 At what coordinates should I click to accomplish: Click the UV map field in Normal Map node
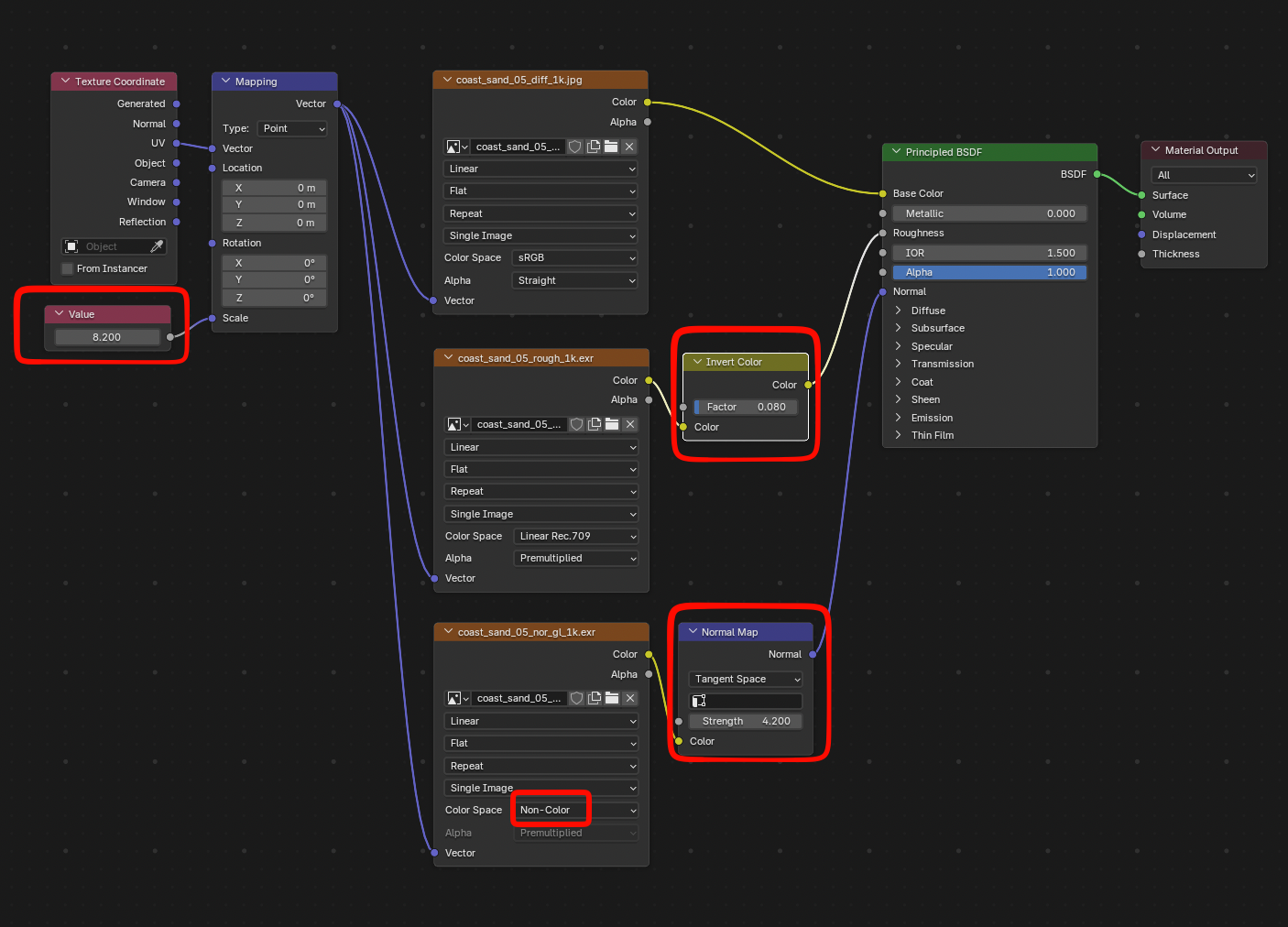[746, 701]
